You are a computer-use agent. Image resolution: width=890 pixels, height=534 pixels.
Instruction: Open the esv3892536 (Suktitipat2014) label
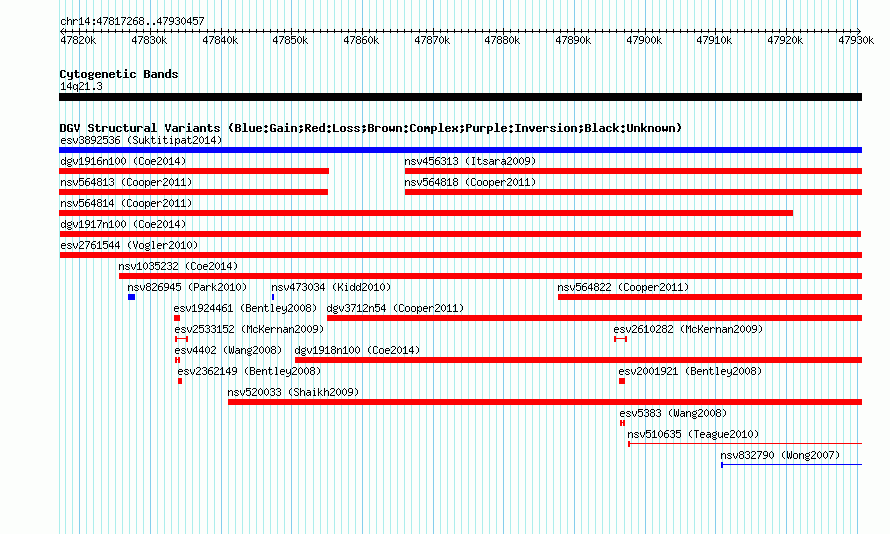tap(141, 140)
